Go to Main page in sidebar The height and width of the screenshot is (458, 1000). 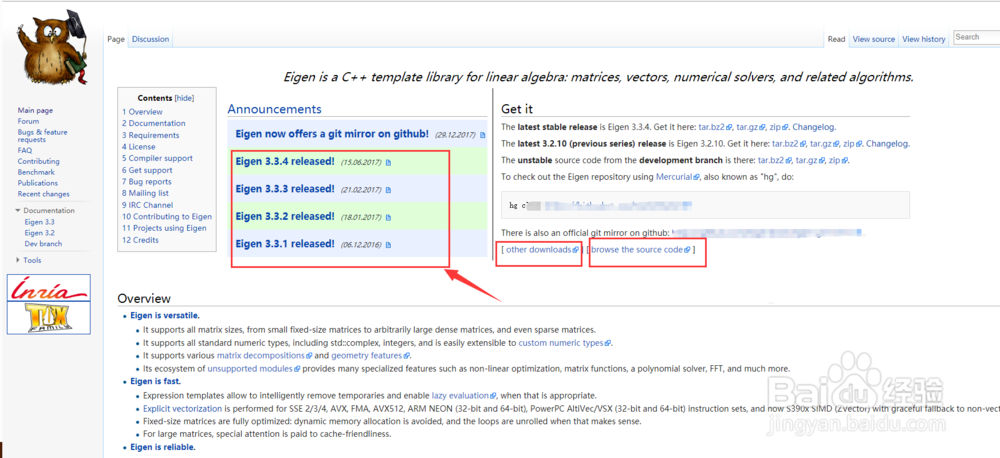click(35, 110)
